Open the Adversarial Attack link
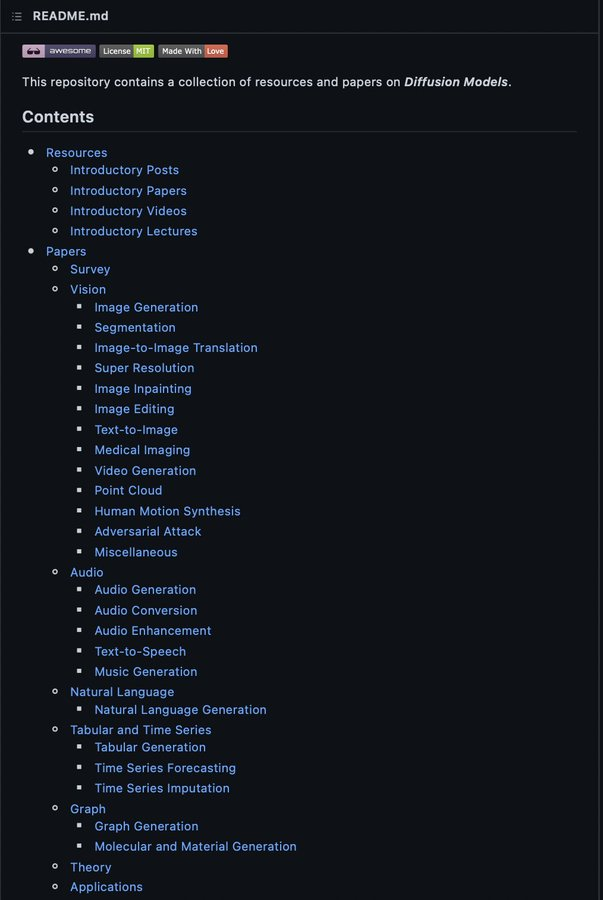Screen dimensions: 603x900 pyautogui.click(x=148, y=531)
